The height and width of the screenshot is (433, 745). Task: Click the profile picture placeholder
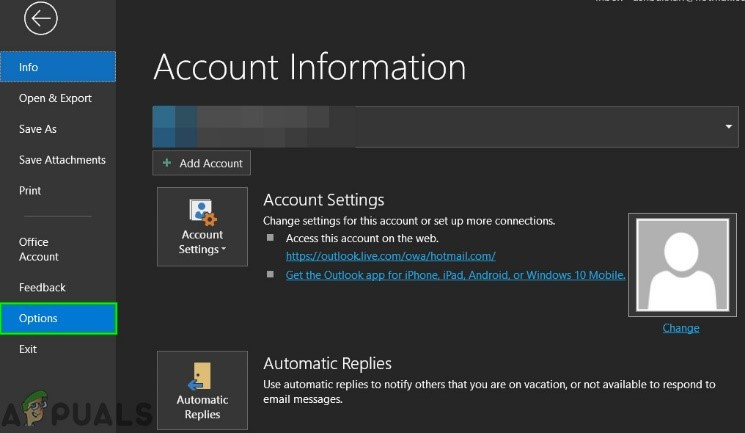coord(680,264)
